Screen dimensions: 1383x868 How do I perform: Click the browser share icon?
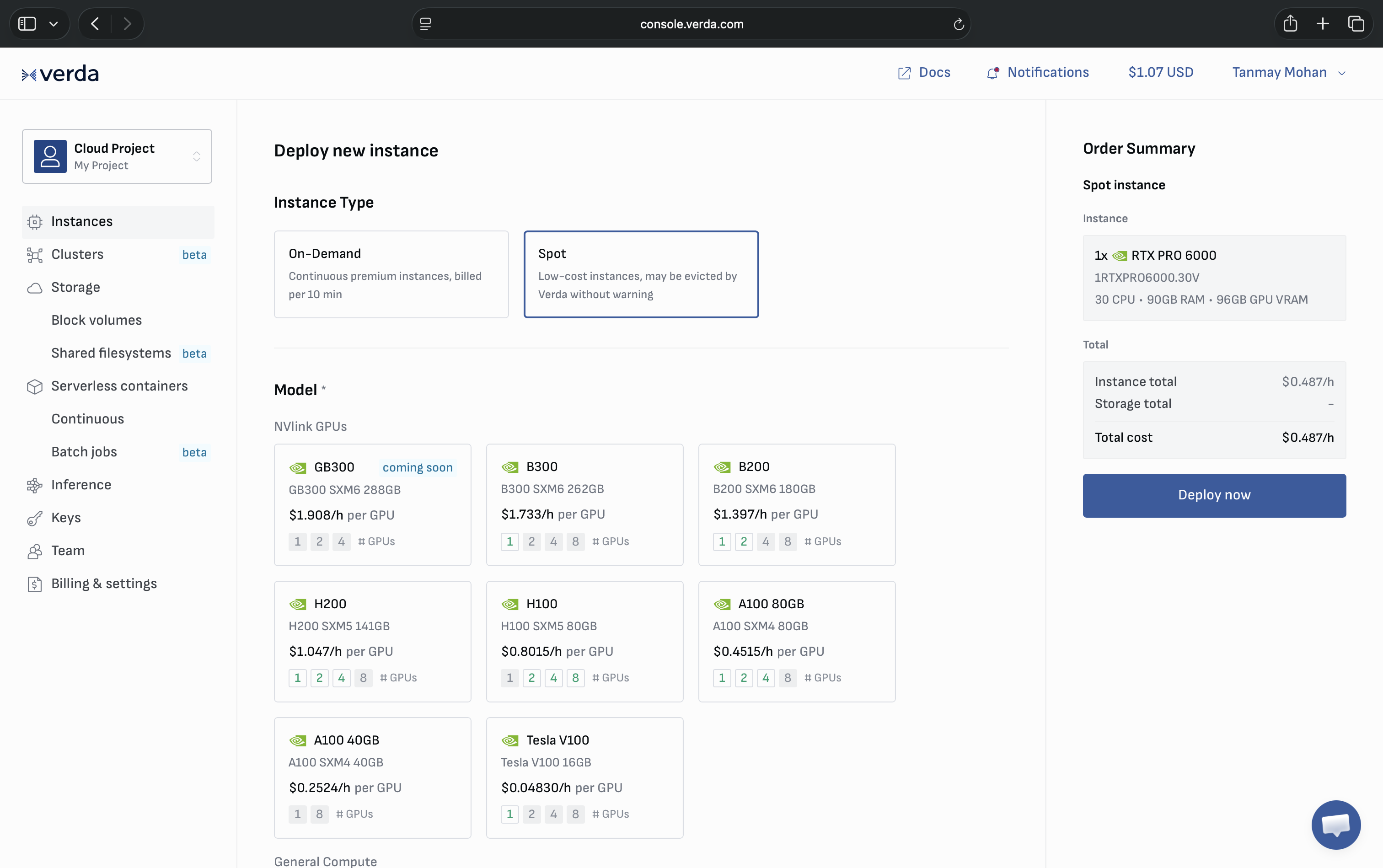[x=1290, y=23]
